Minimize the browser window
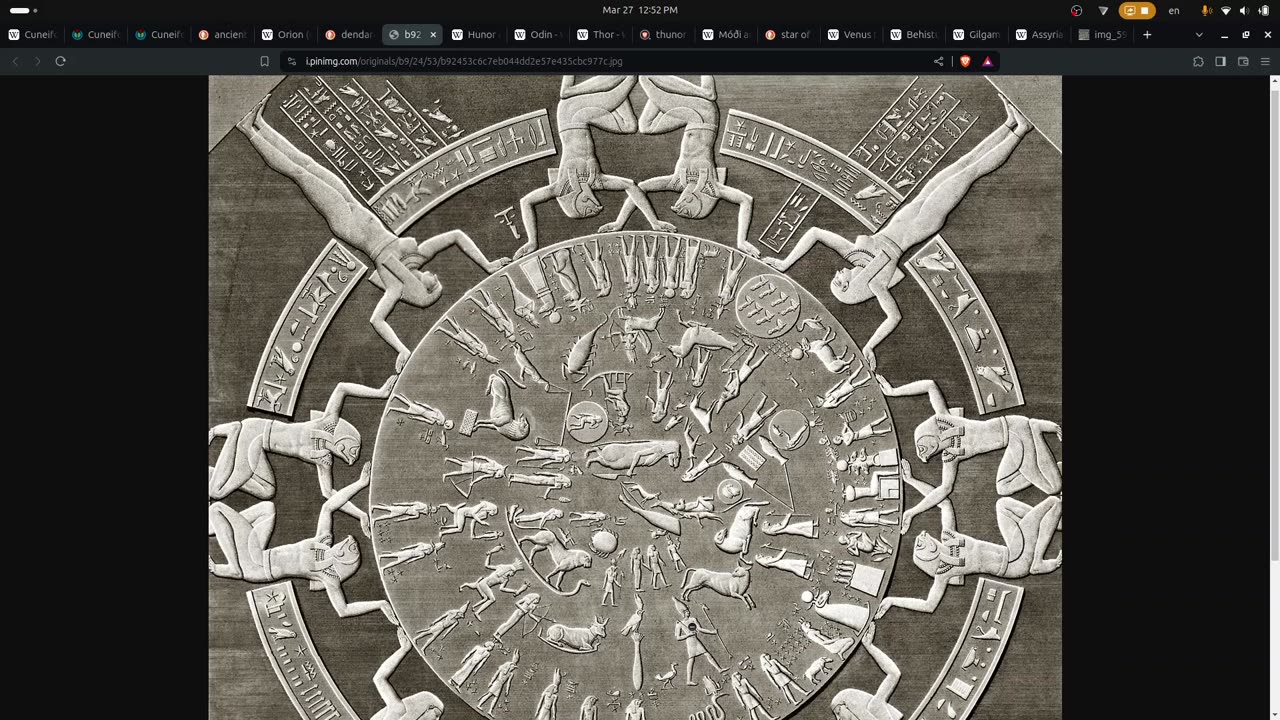 [x=1224, y=34]
